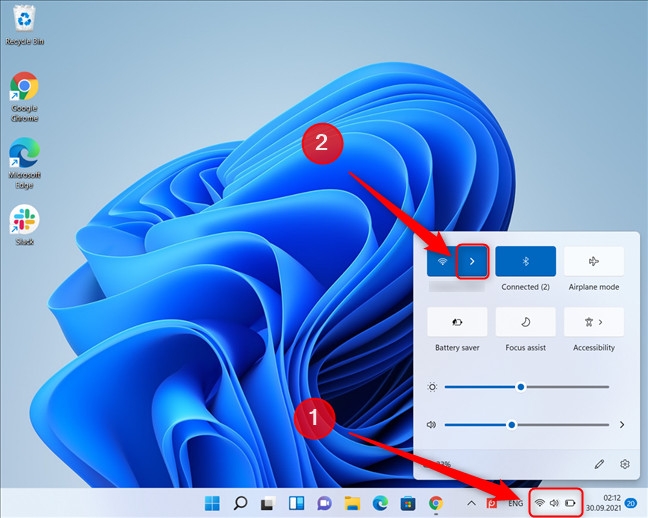Open Settings via the gear icon
This screenshot has width=648, height=518.
pyautogui.click(x=624, y=464)
